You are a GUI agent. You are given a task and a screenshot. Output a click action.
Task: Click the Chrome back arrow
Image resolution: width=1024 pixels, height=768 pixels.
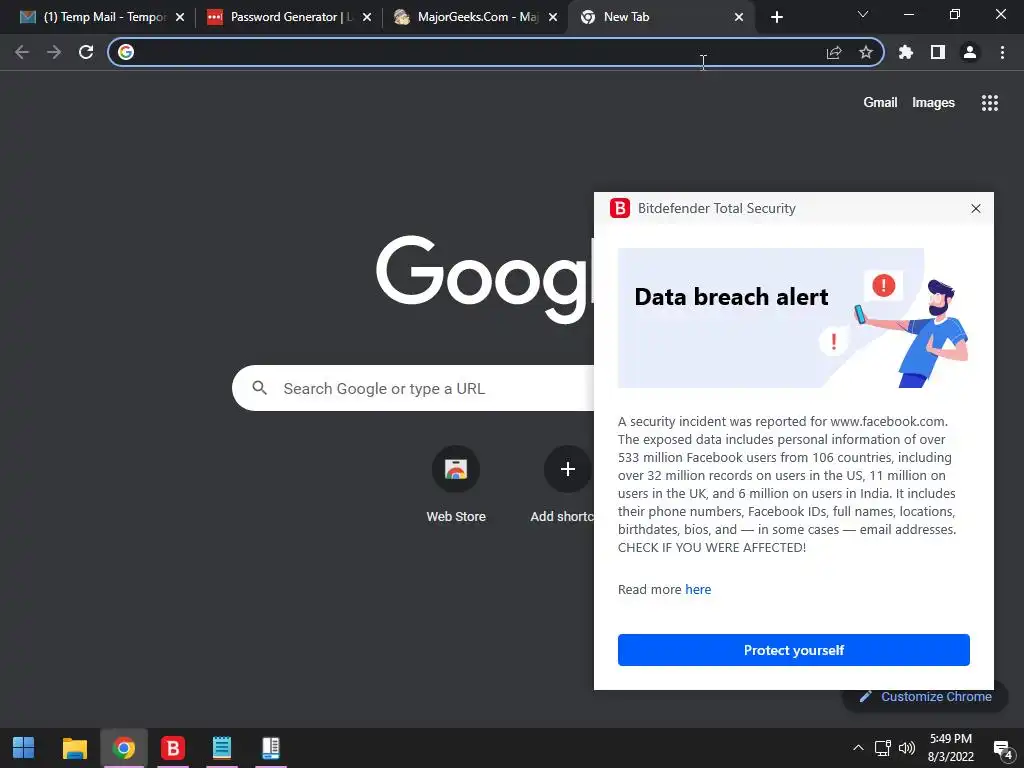click(22, 52)
